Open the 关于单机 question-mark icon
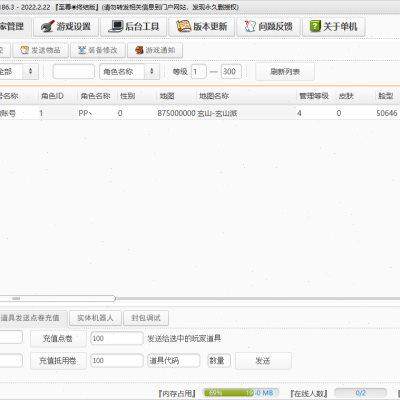This screenshot has height=400, width=400. click(315, 26)
